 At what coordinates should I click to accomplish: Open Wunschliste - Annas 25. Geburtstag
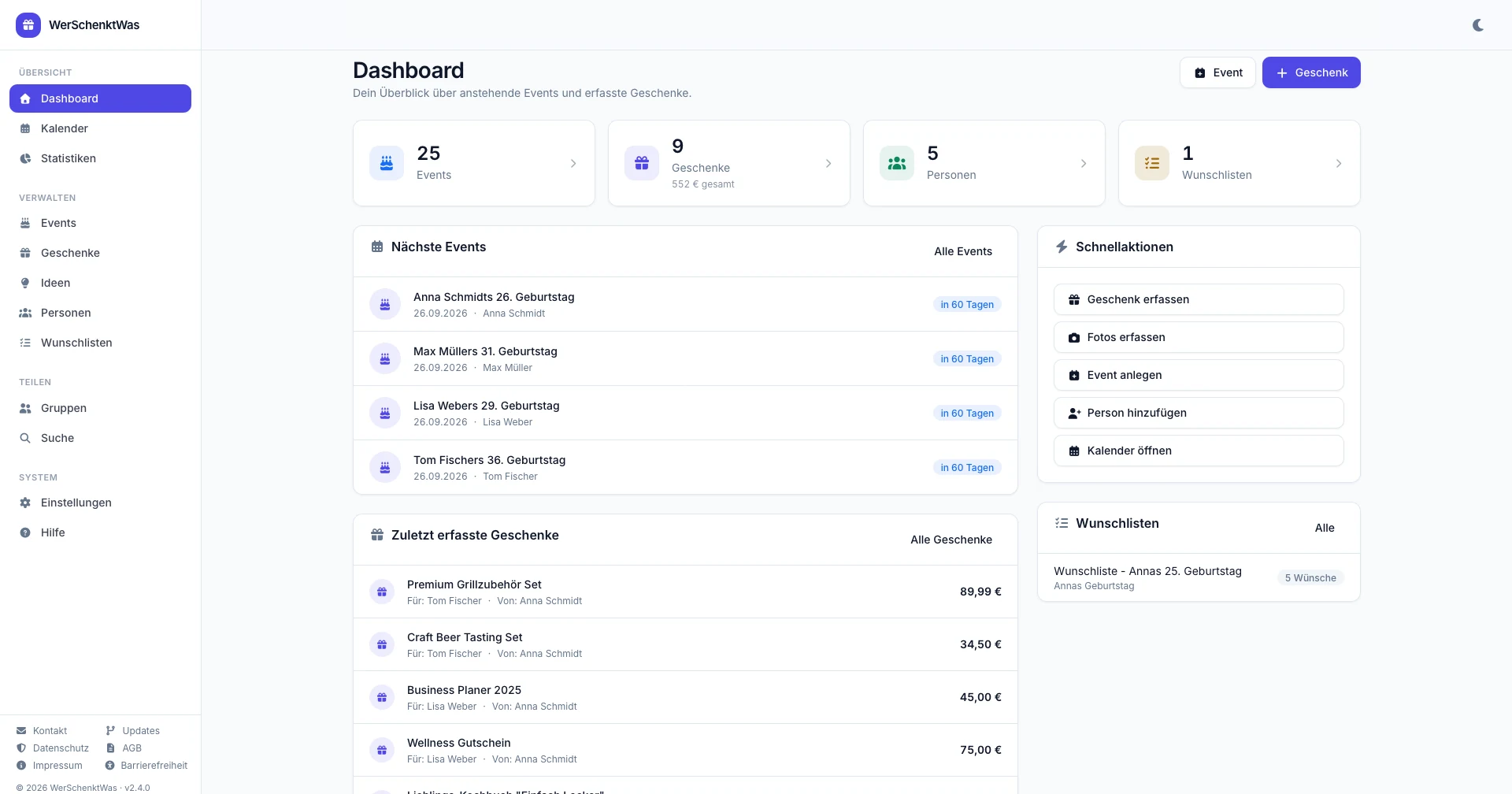pyautogui.click(x=1199, y=577)
